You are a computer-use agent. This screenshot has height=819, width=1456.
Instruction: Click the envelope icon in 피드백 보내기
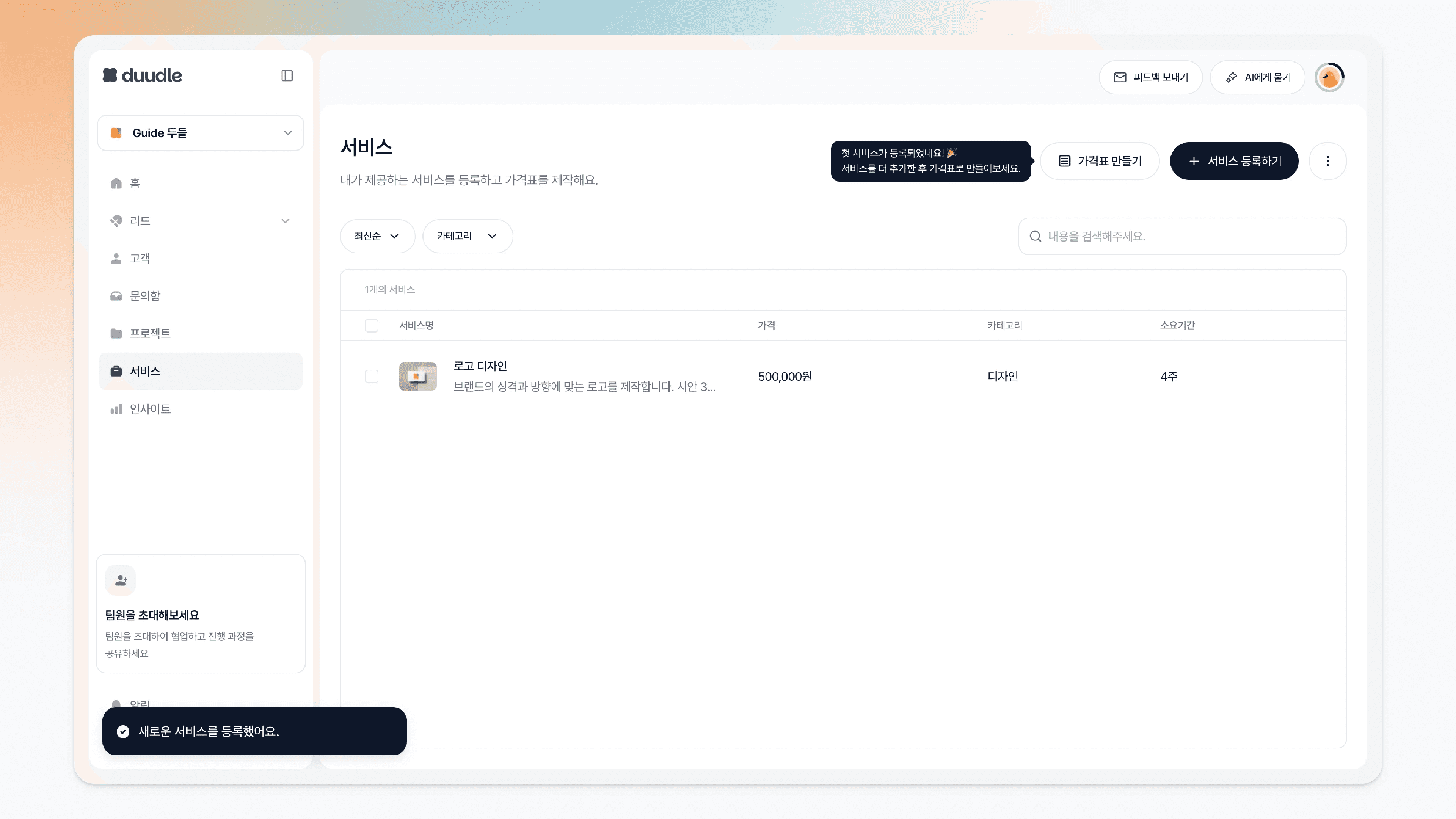click(x=1120, y=77)
